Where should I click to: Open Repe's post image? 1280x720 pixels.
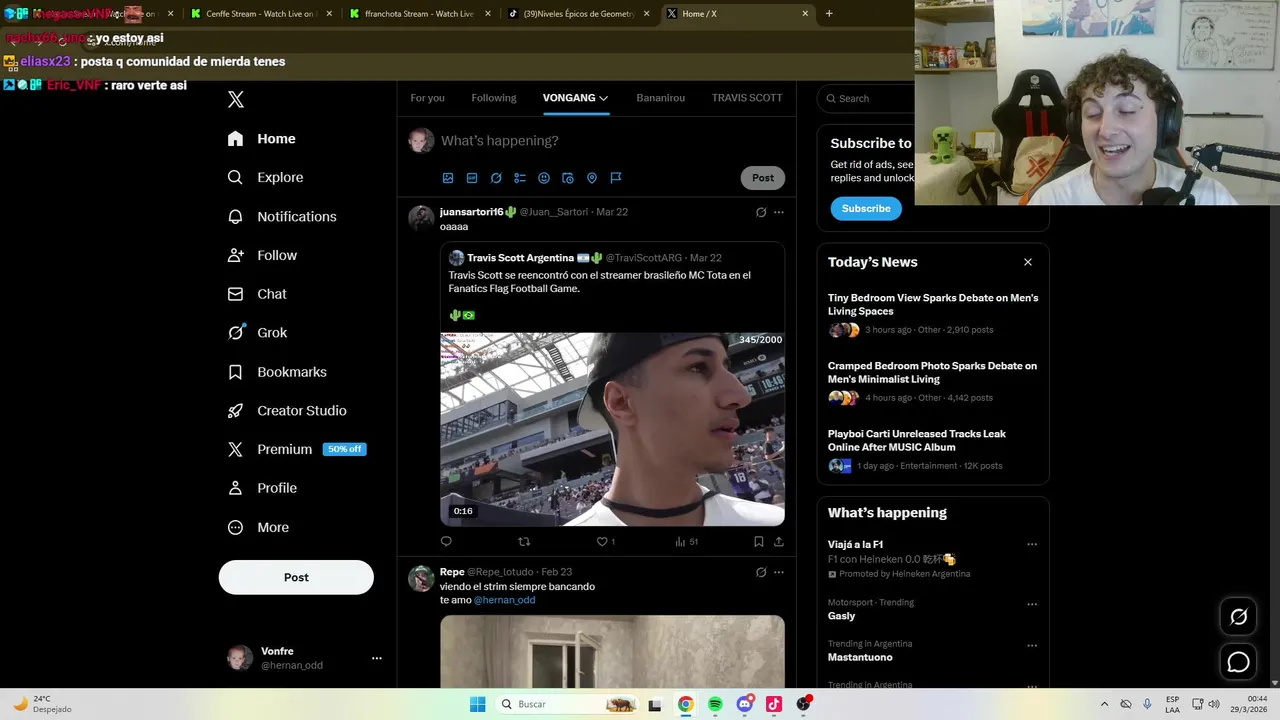(x=612, y=651)
